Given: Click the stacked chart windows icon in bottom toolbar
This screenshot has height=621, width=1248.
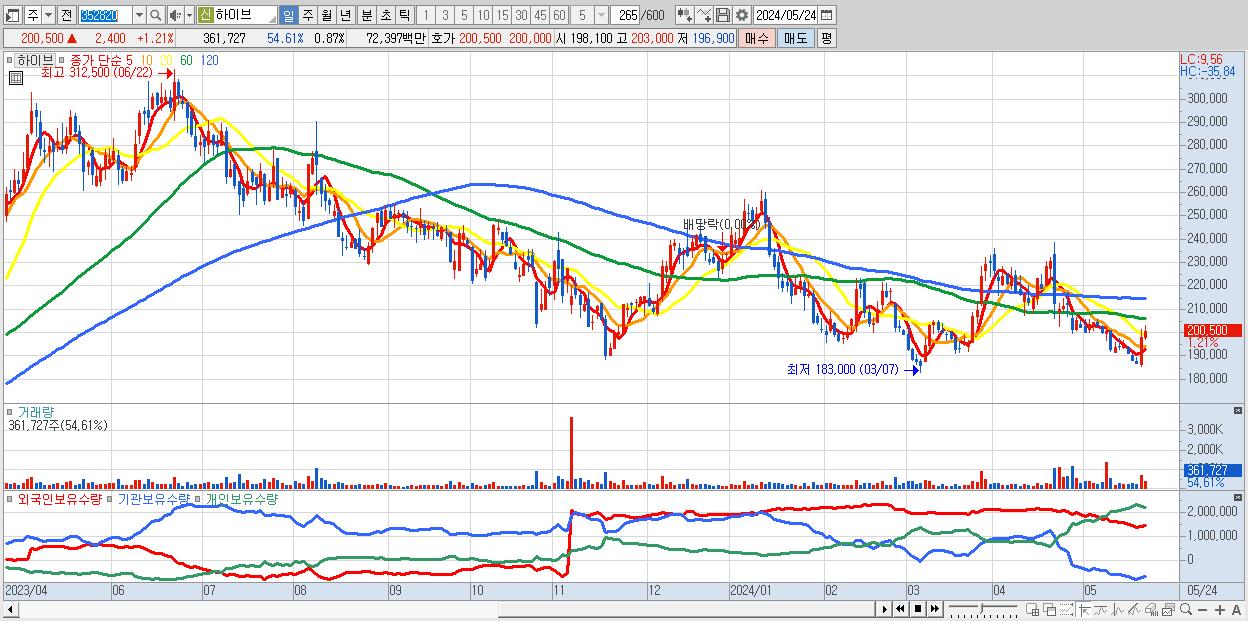Looking at the screenshot, I should (x=1168, y=609).
